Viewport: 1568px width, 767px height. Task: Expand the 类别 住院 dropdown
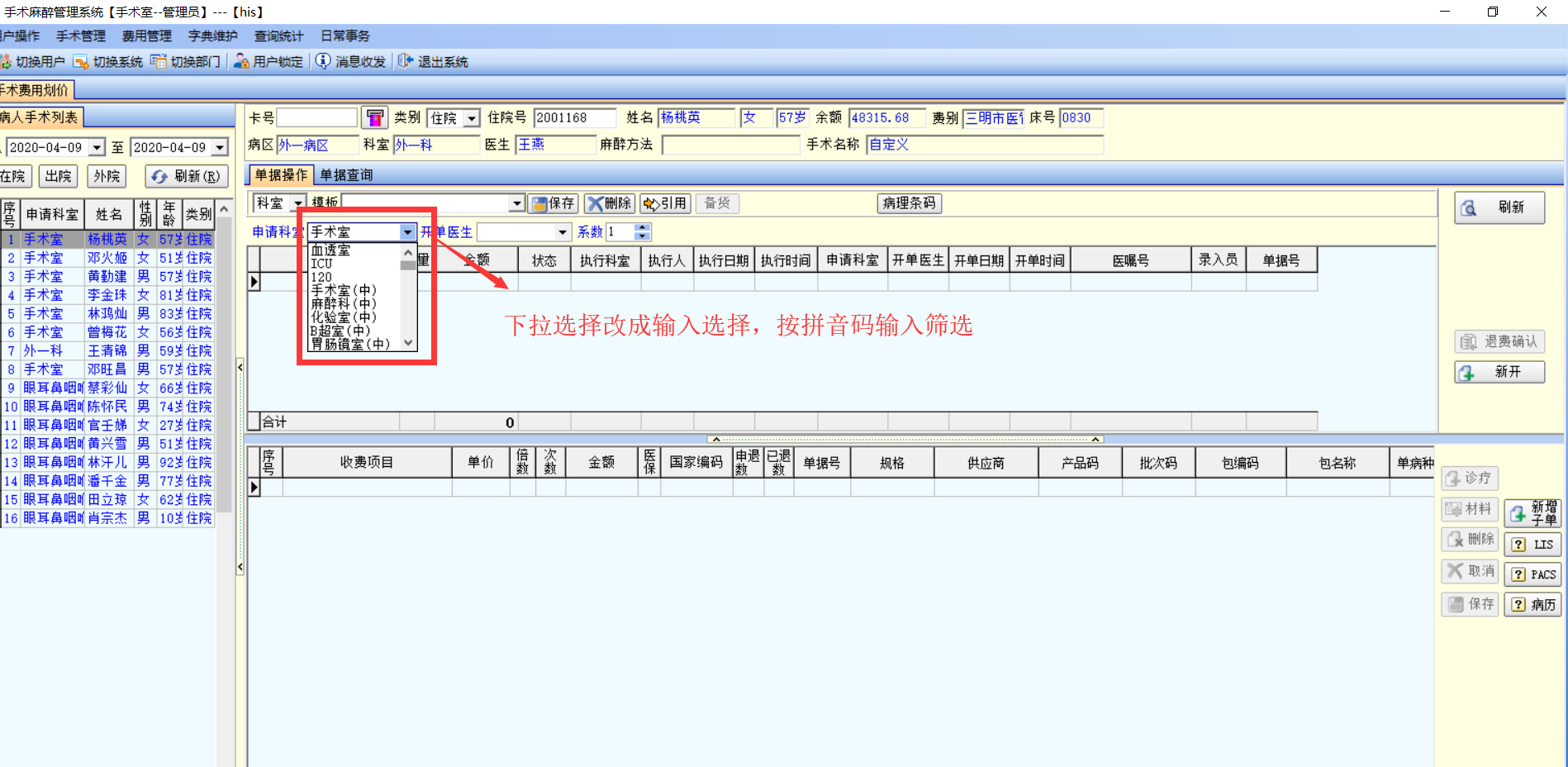(x=472, y=119)
